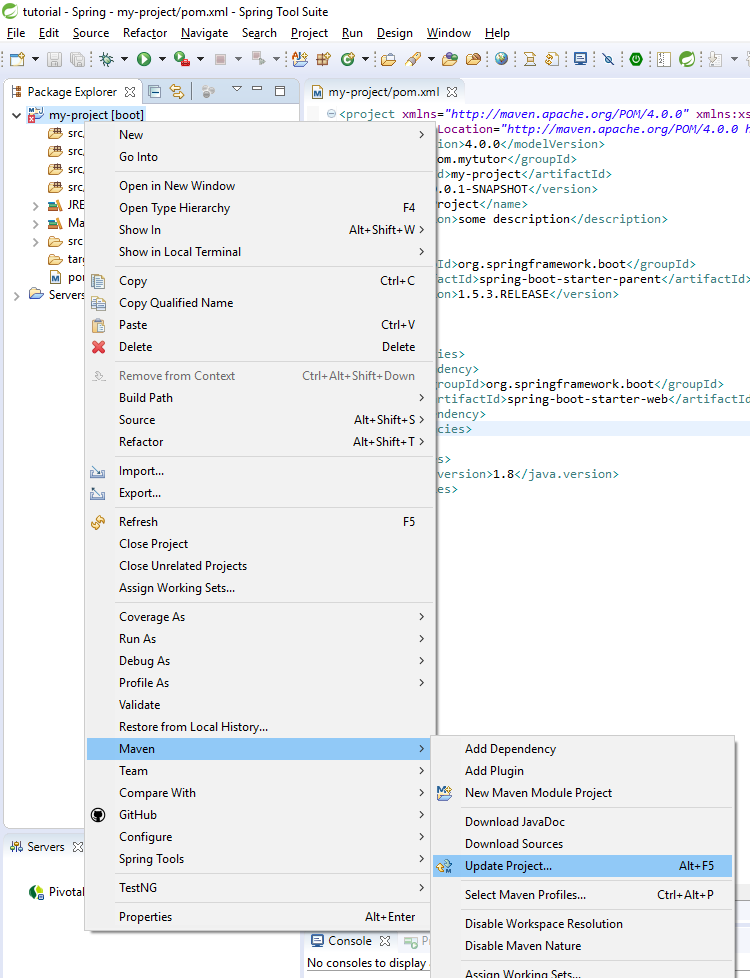The width and height of the screenshot is (750, 978).
Task: Maximize the Package Explorer panel
Action: [x=280, y=91]
